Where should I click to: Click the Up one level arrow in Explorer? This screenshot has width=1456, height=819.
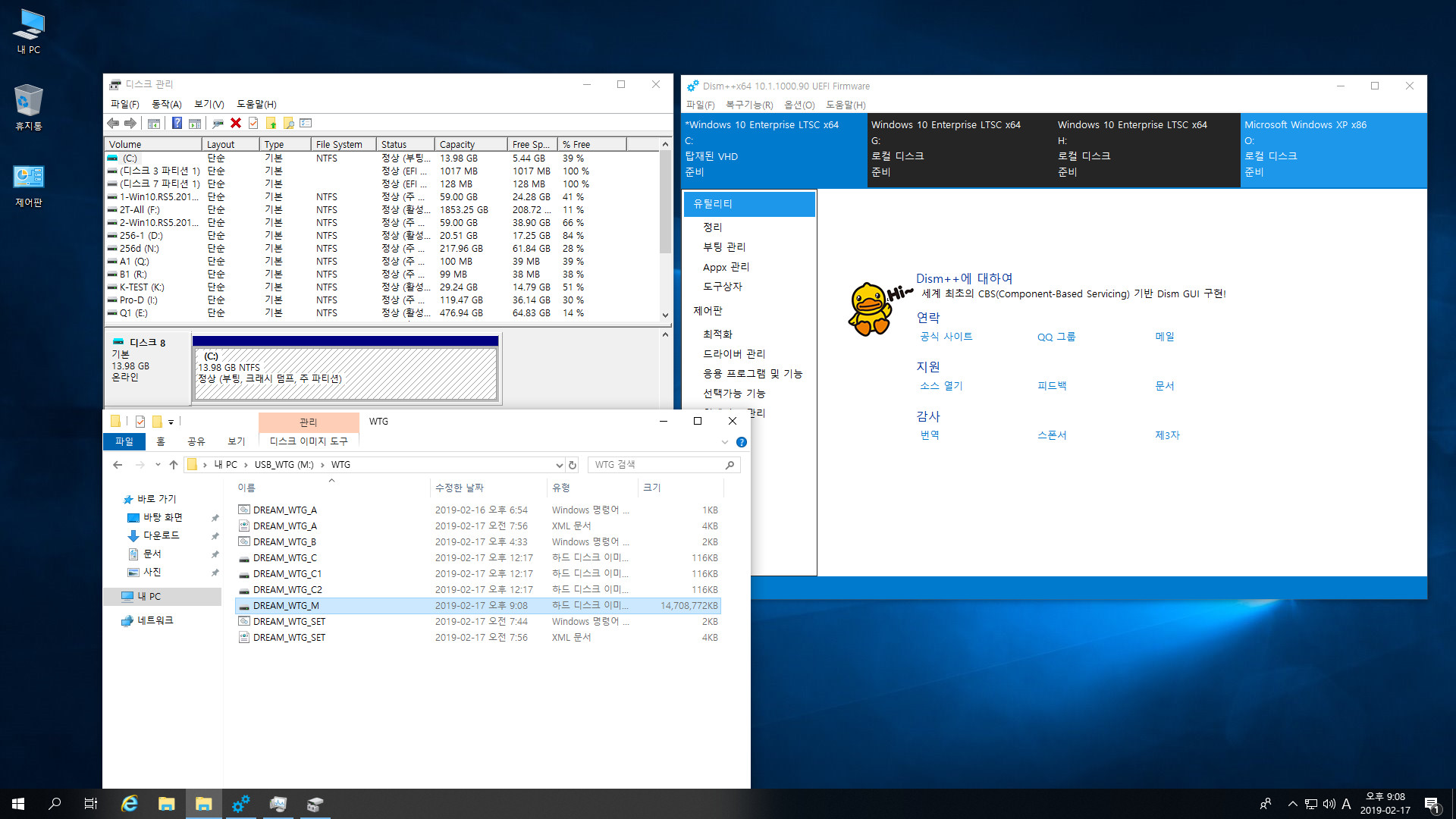coord(174,465)
